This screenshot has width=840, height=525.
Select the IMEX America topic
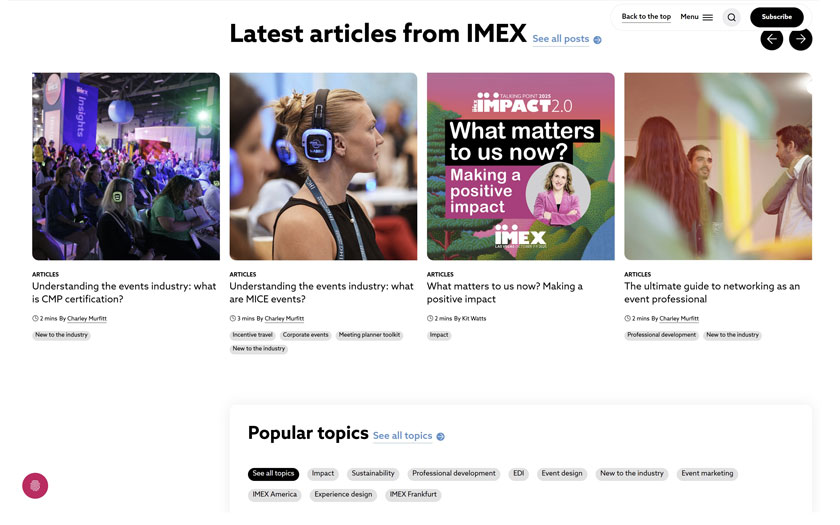(x=275, y=494)
